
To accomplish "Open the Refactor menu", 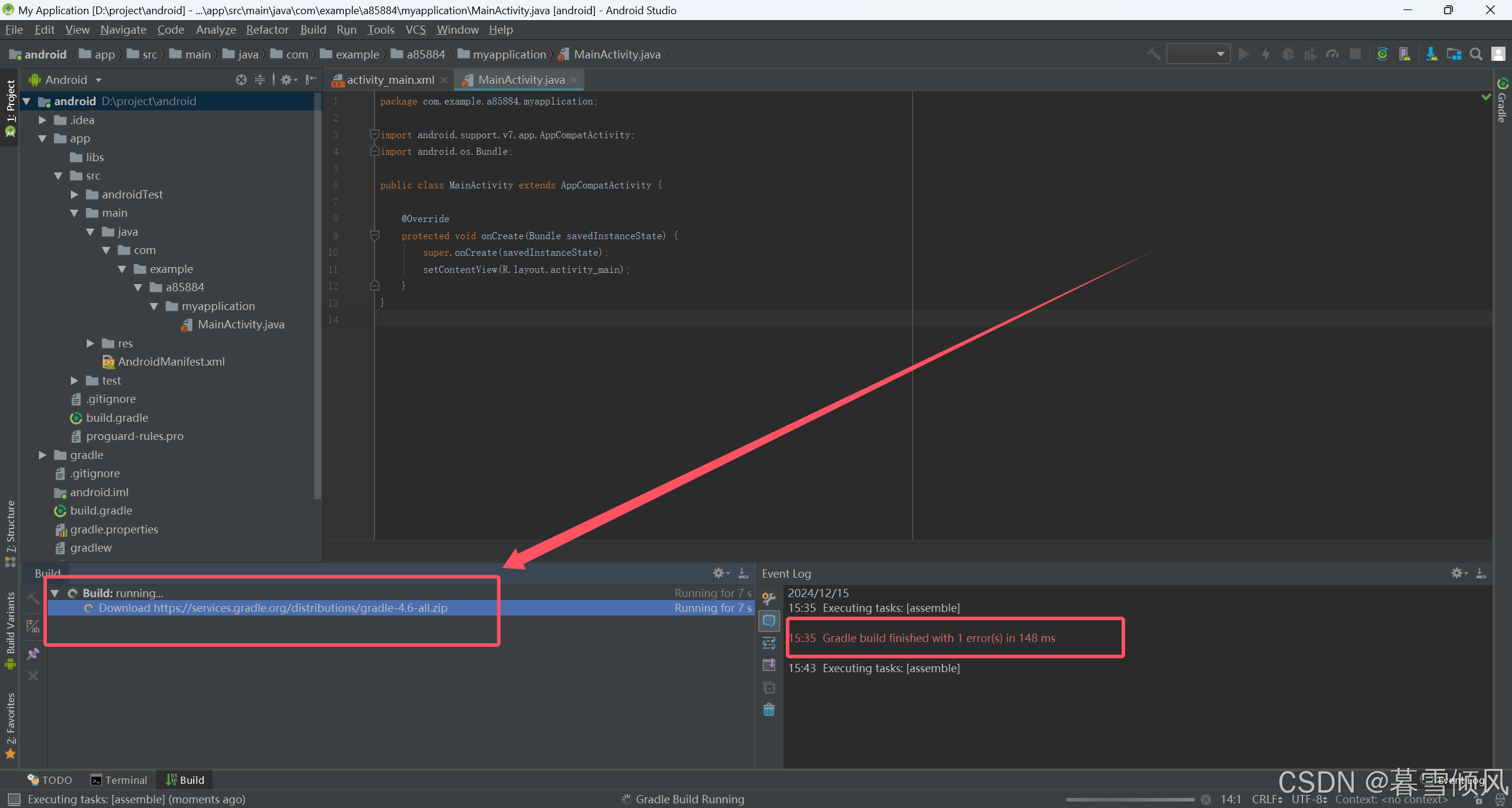I will pyautogui.click(x=267, y=30).
